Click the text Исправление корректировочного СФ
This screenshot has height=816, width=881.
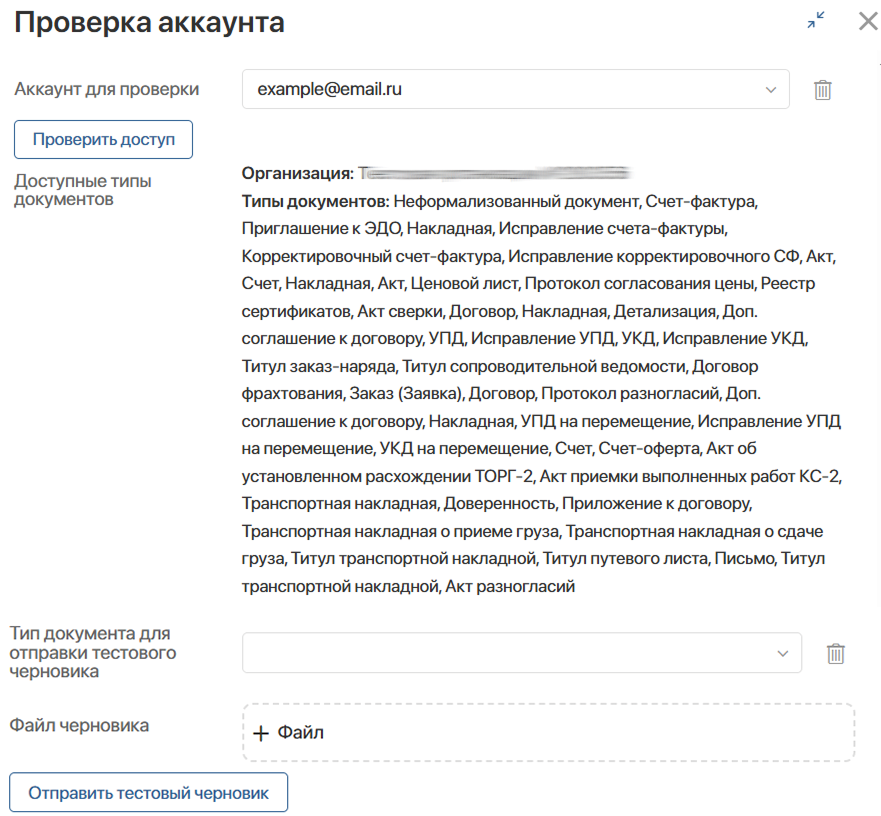pos(654,256)
